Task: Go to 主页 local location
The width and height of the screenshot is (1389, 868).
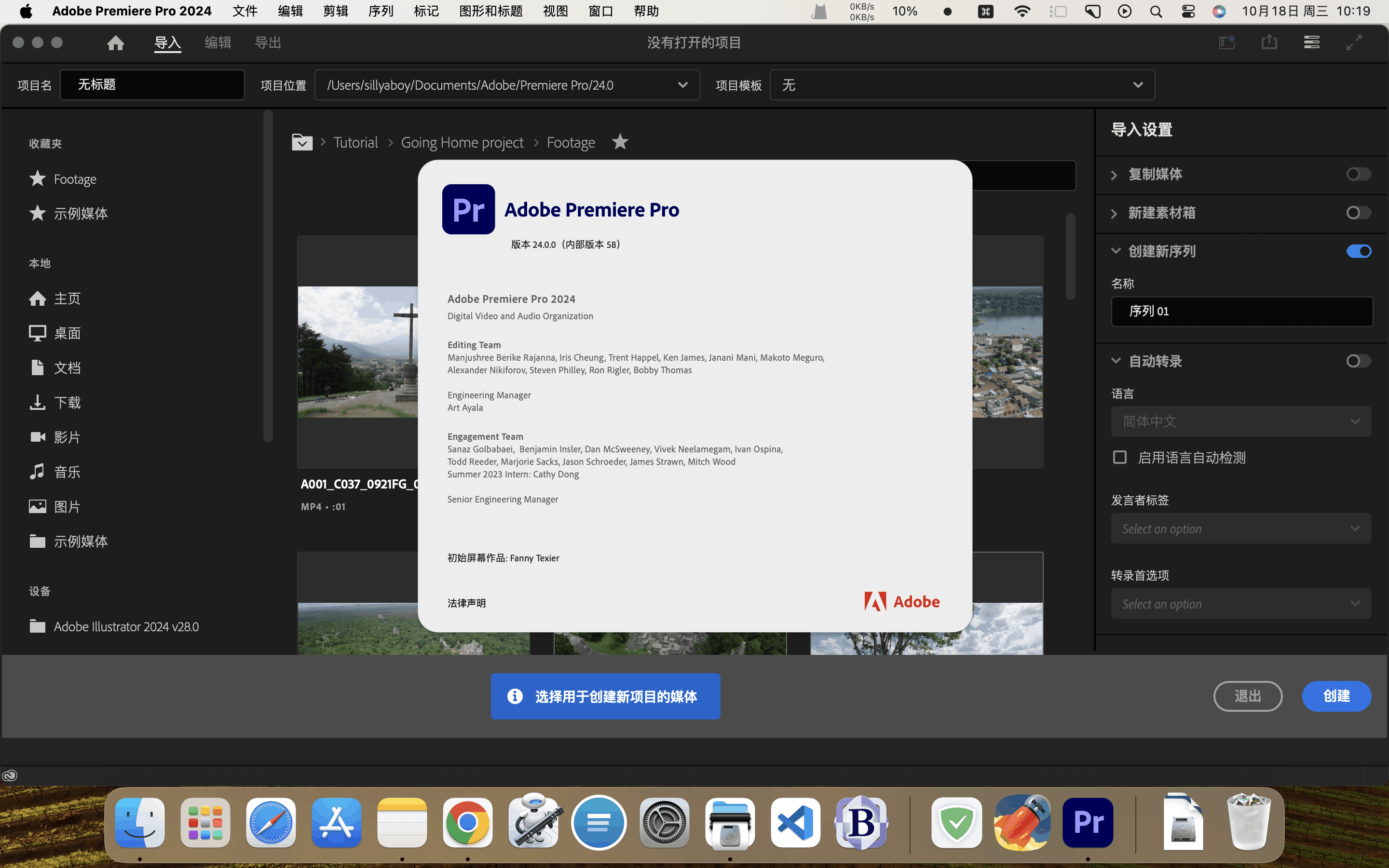Action: coord(55,298)
